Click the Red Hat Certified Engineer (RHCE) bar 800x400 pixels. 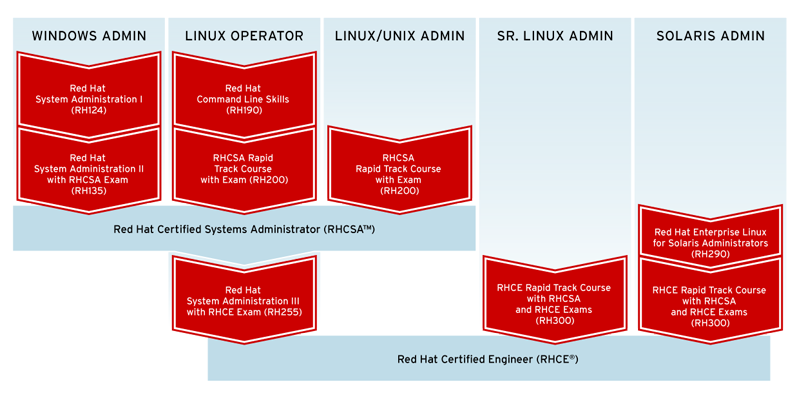point(488,359)
